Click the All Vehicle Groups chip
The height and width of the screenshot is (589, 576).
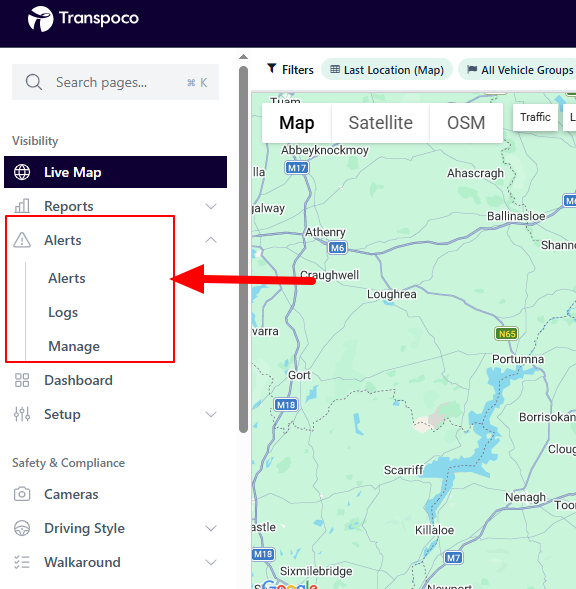(519, 70)
